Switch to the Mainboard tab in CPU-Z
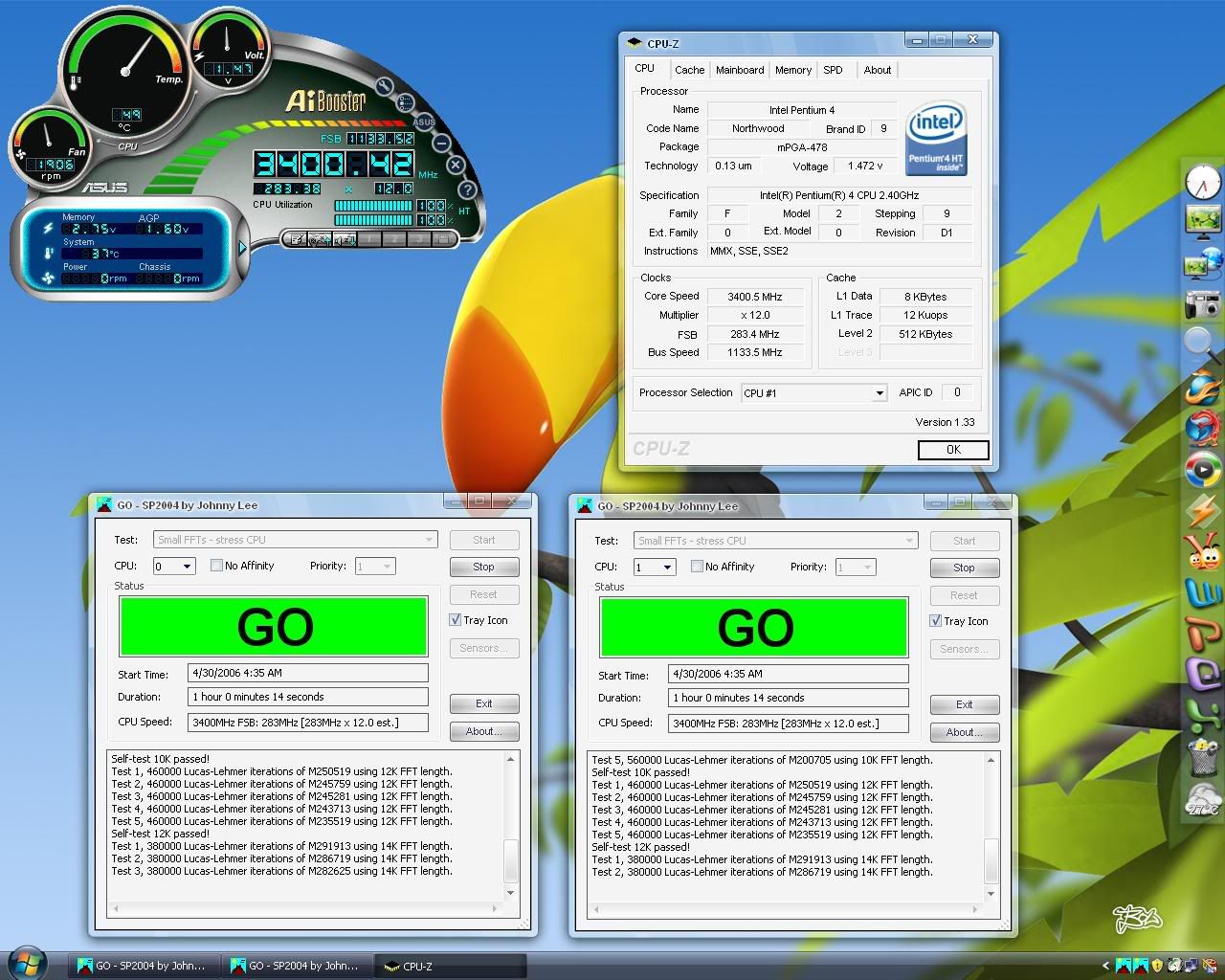This screenshot has width=1225, height=980. click(740, 70)
